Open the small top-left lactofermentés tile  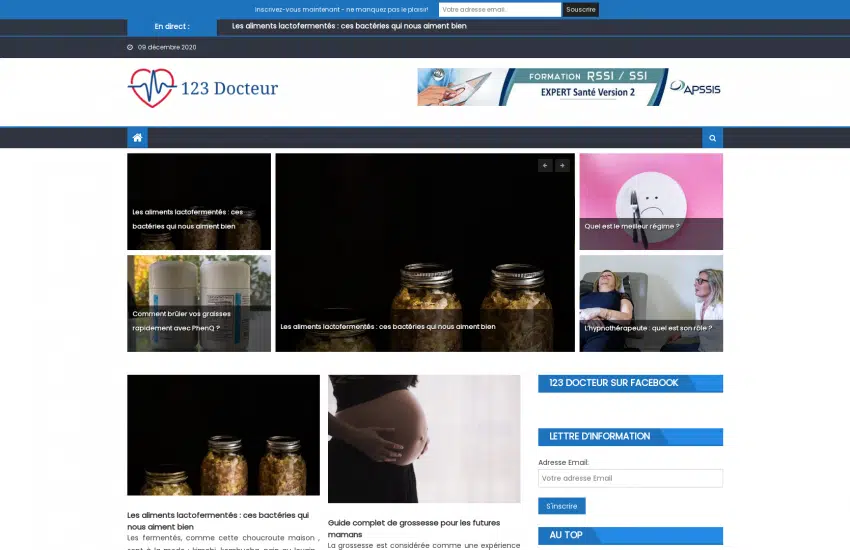199,202
